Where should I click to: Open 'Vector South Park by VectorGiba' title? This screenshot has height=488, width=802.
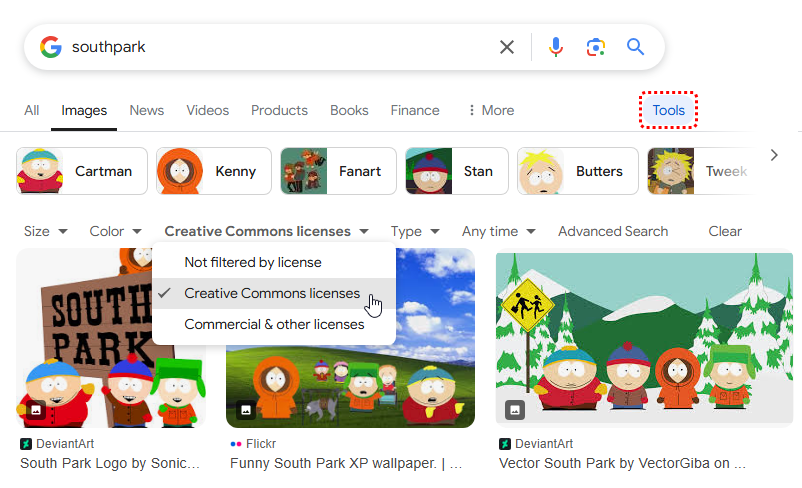[622, 463]
